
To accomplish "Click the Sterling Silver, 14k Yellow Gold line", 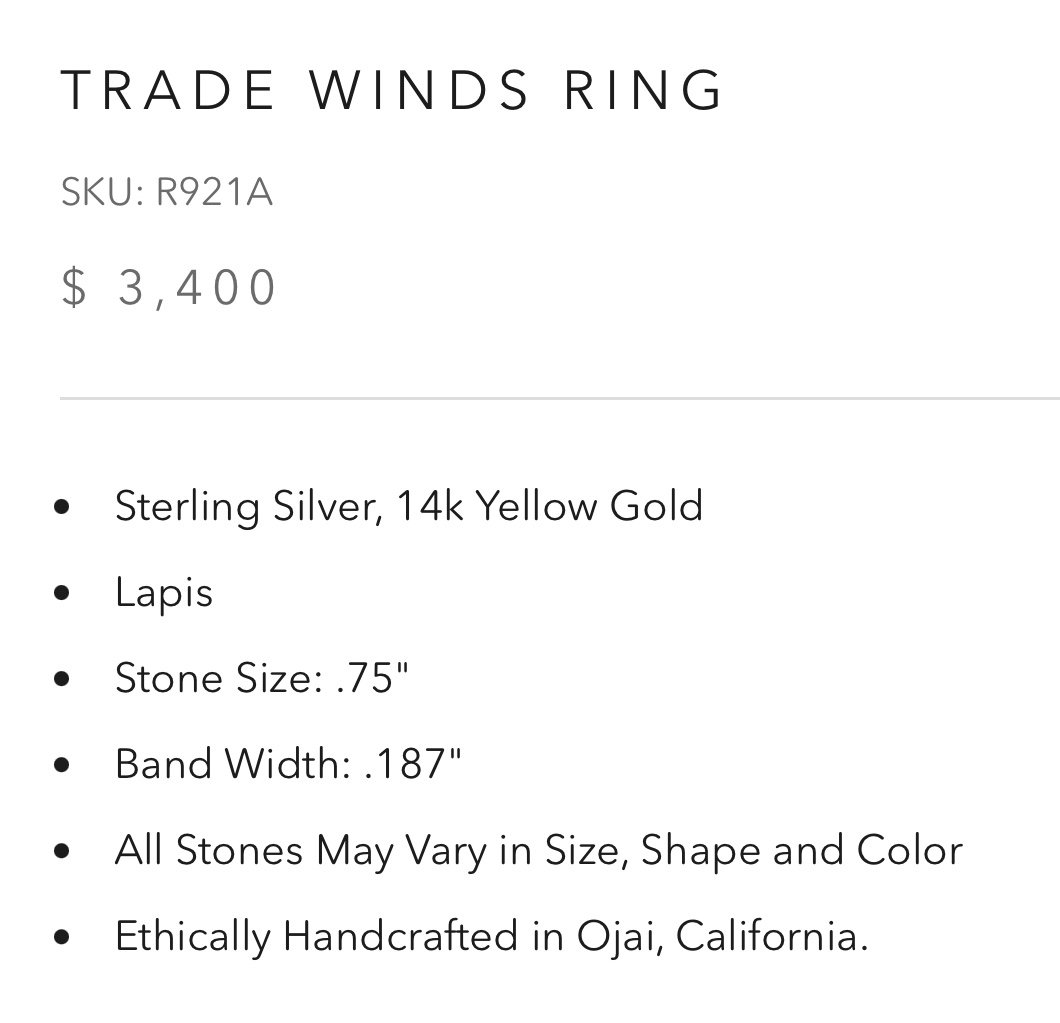I will 409,506.
